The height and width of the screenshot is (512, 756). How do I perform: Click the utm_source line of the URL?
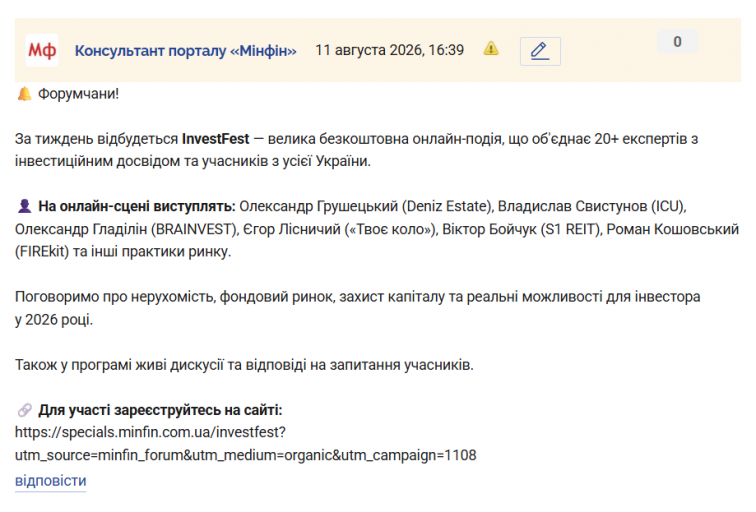(245, 455)
